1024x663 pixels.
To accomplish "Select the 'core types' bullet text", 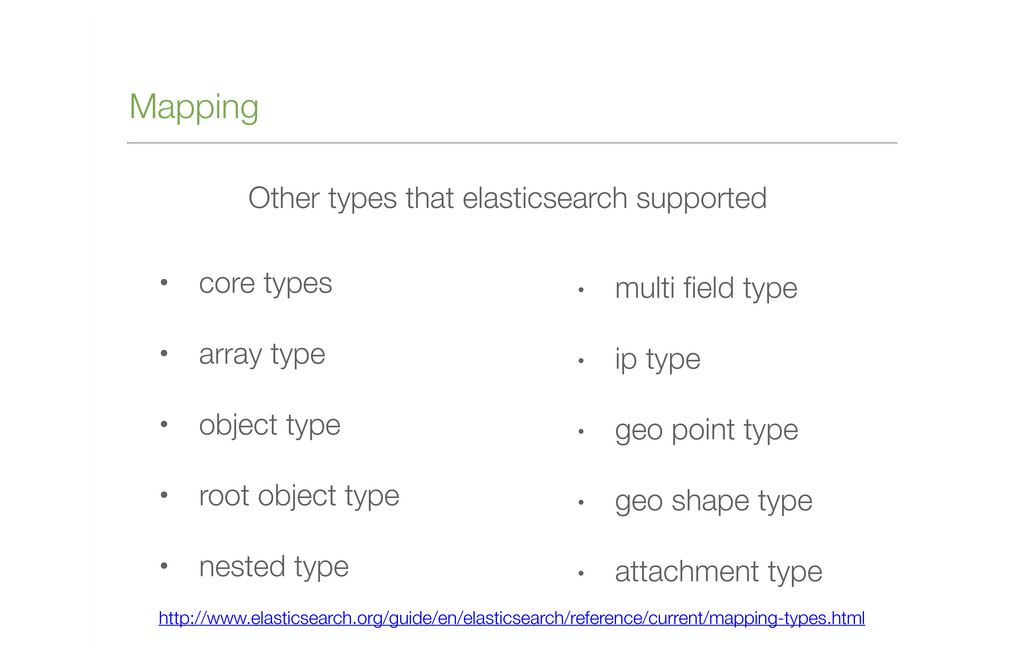I will coord(265,284).
